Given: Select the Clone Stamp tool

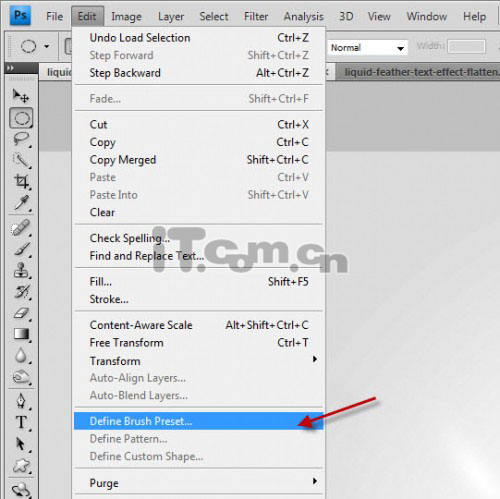Looking at the screenshot, I should click(x=21, y=270).
